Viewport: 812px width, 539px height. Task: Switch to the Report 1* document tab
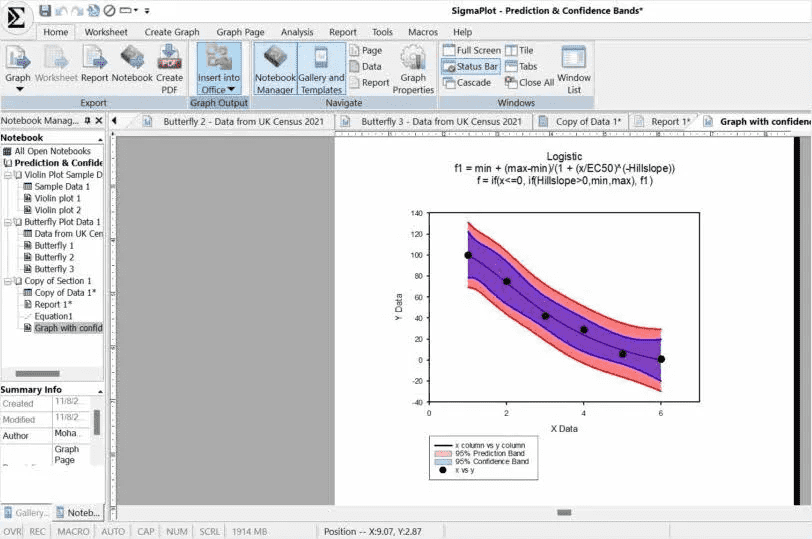(664, 122)
